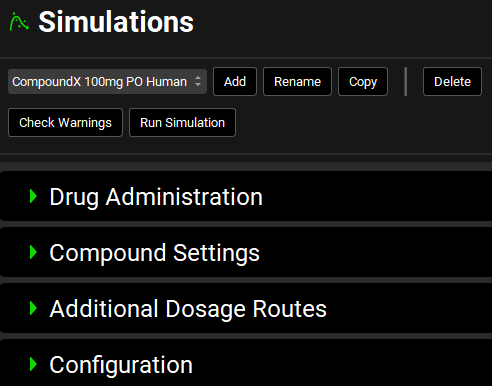Add a new simulation
This screenshot has height=386, width=492.
coord(235,82)
